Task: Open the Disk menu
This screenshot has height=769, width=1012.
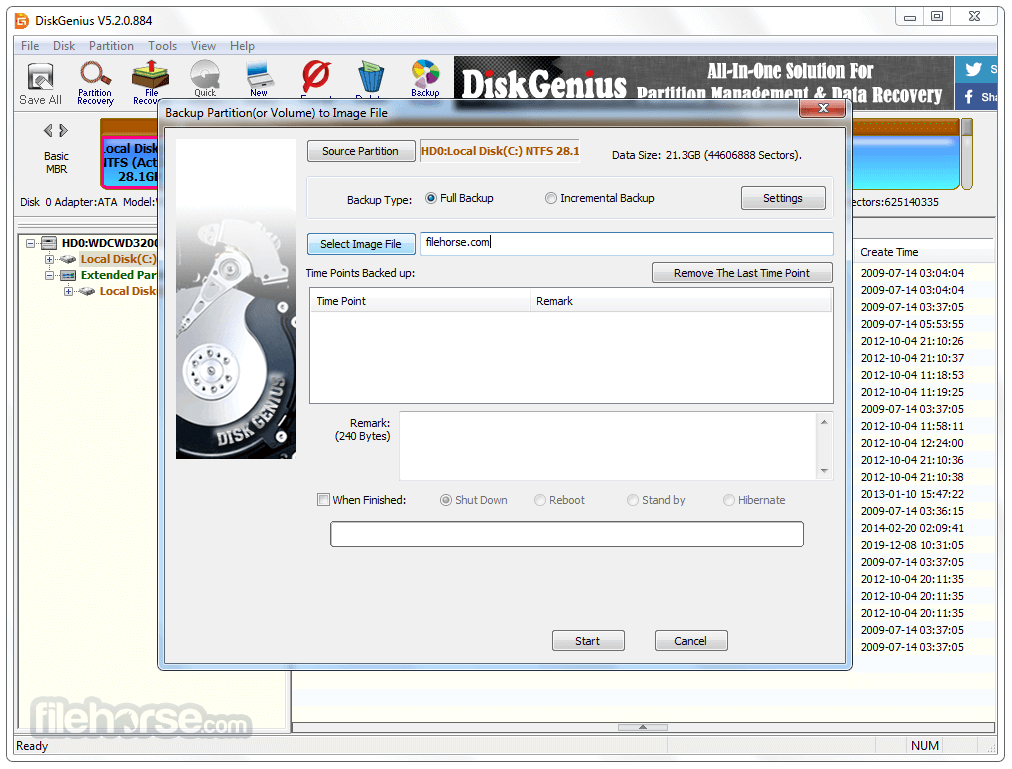Action: (64, 46)
